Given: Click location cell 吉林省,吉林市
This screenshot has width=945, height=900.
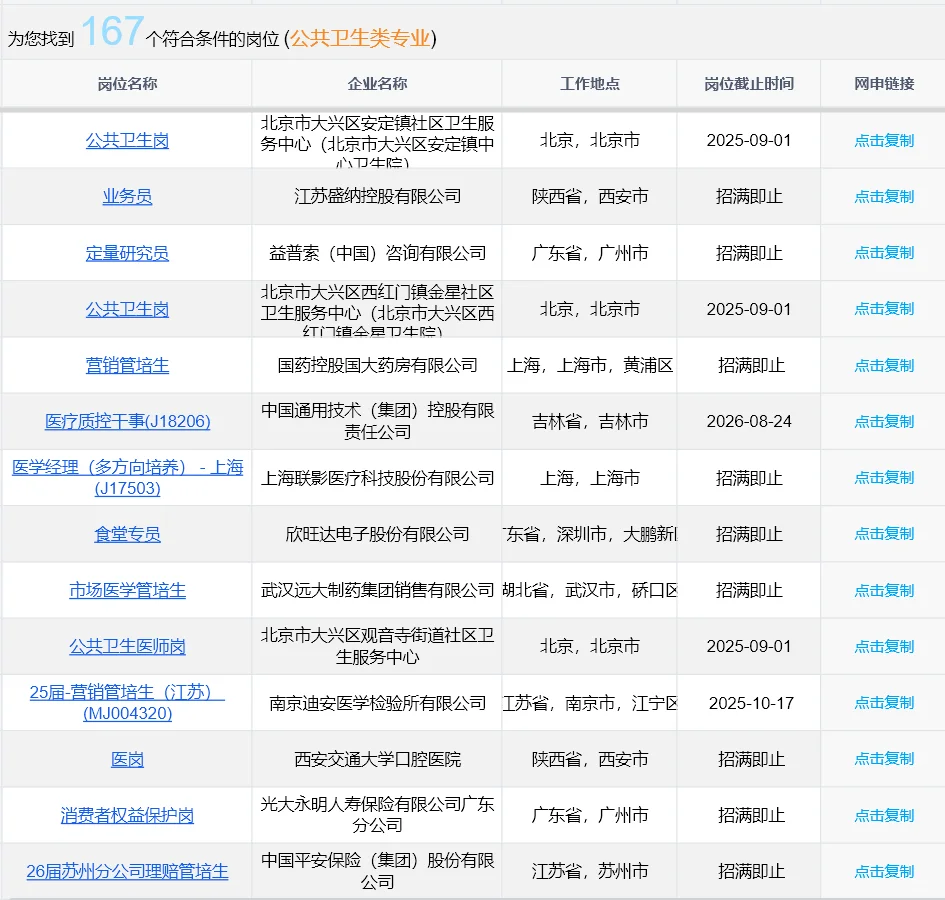Looking at the screenshot, I should [x=589, y=421].
